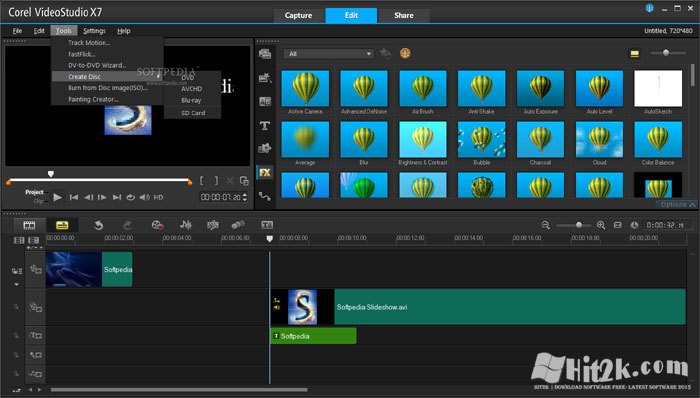
Task: Choose Blu-ray in Create Disc submenu
Action: click(191, 100)
